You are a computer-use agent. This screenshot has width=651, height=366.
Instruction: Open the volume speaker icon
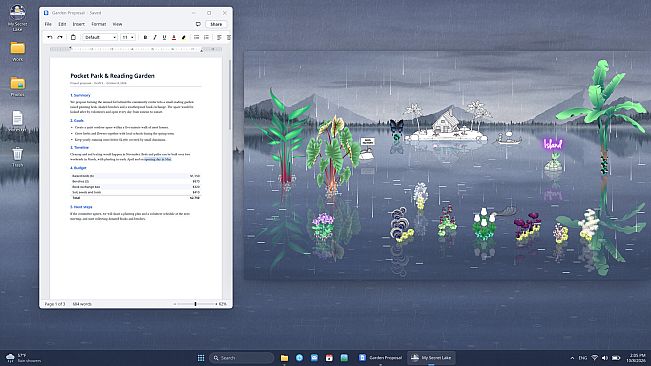[604, 358]
